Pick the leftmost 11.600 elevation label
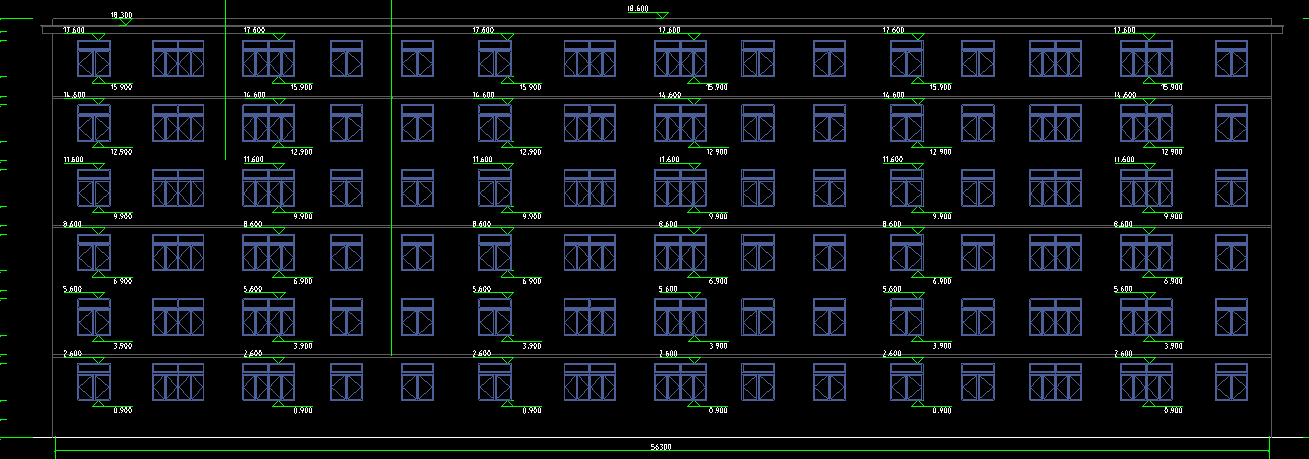 (x=74, y=160)
